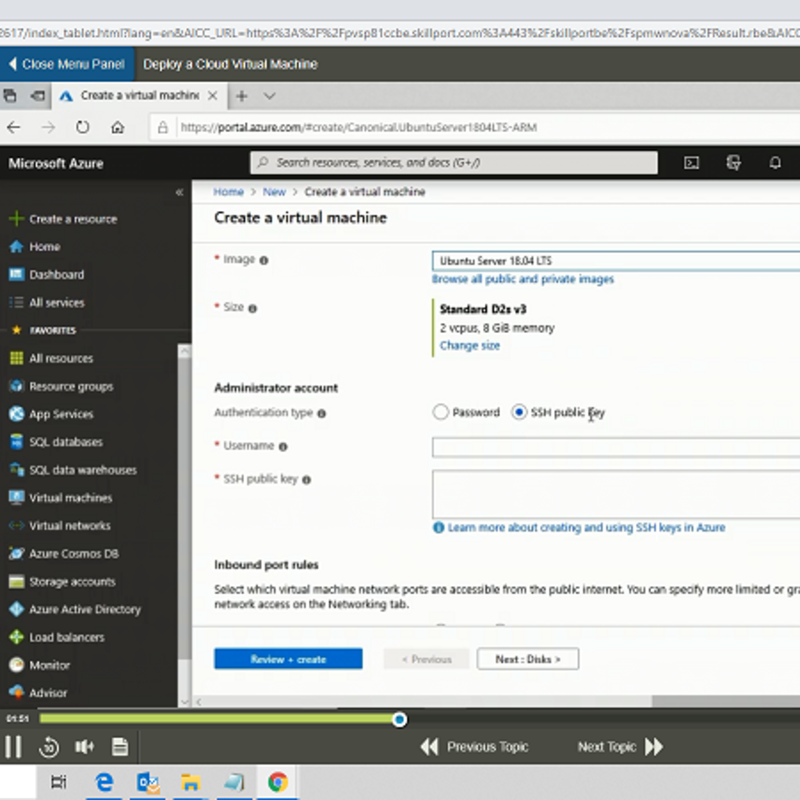
Task: Open Monitor icon in sidebar
Action: pyautogui.click(x=16, y=665)
